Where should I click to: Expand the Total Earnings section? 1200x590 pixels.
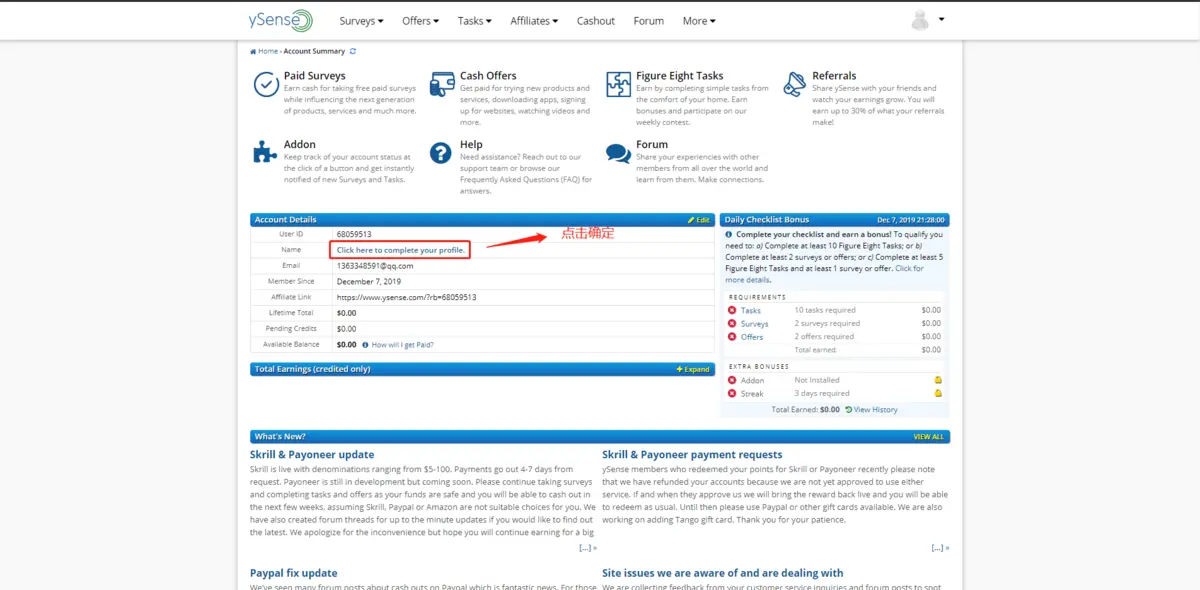693,370
